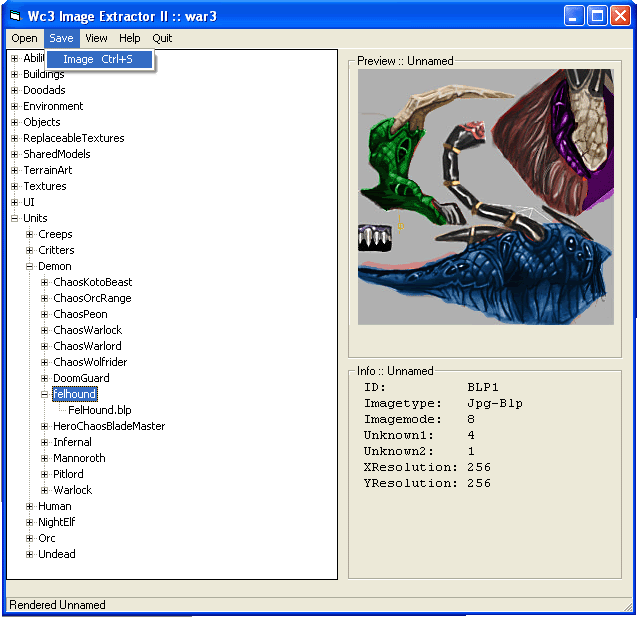The width and height of the screenshot is (638, 618).
Task: Click the BLP1 ID value
Action: pos(483,387)
